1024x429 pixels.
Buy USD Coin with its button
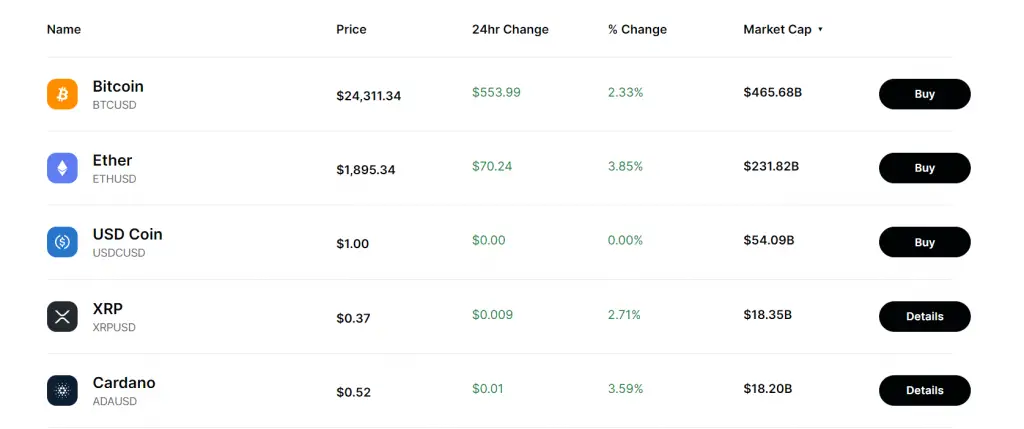click(925, 242)
